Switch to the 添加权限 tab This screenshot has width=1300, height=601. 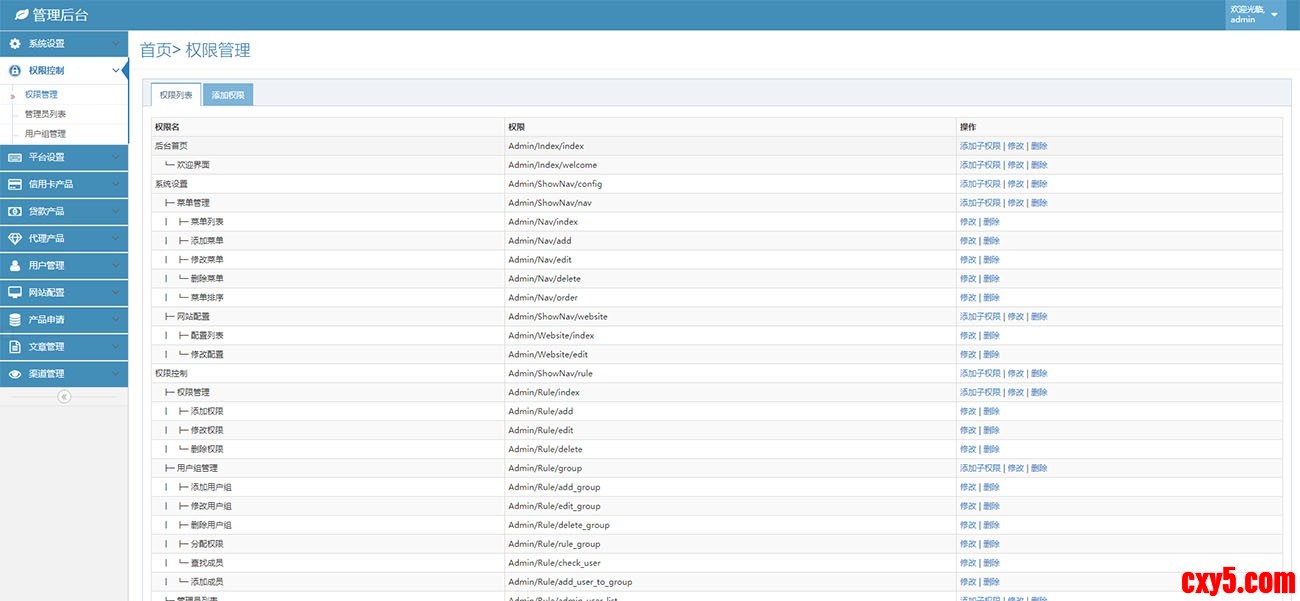tap(228, 95)
